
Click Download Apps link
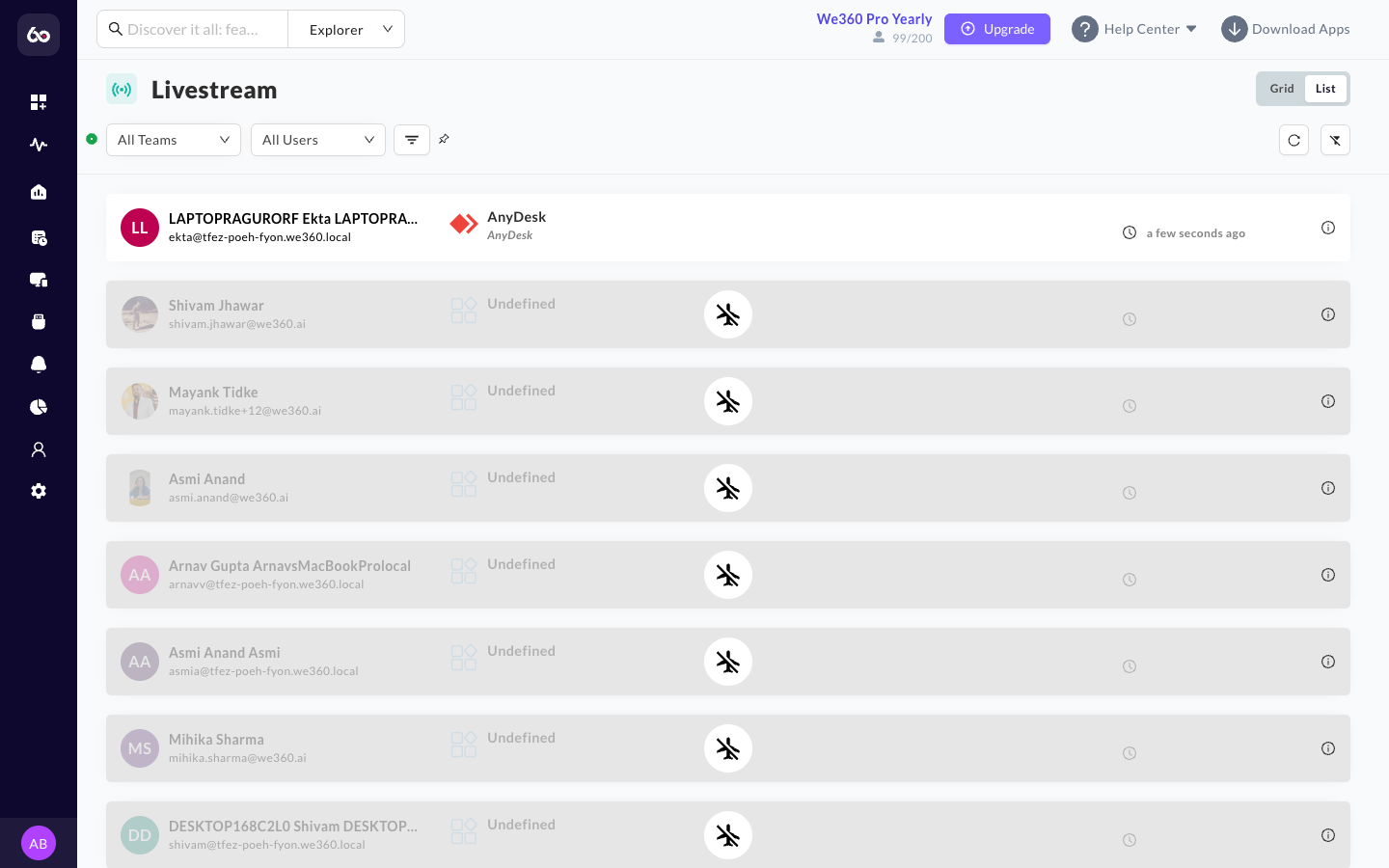(1286, 29)
